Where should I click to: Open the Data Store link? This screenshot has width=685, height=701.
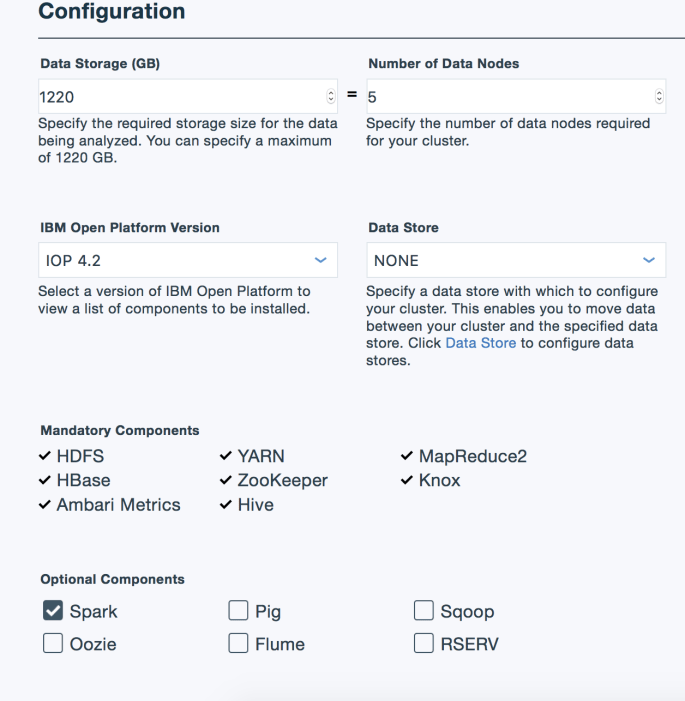481,343
